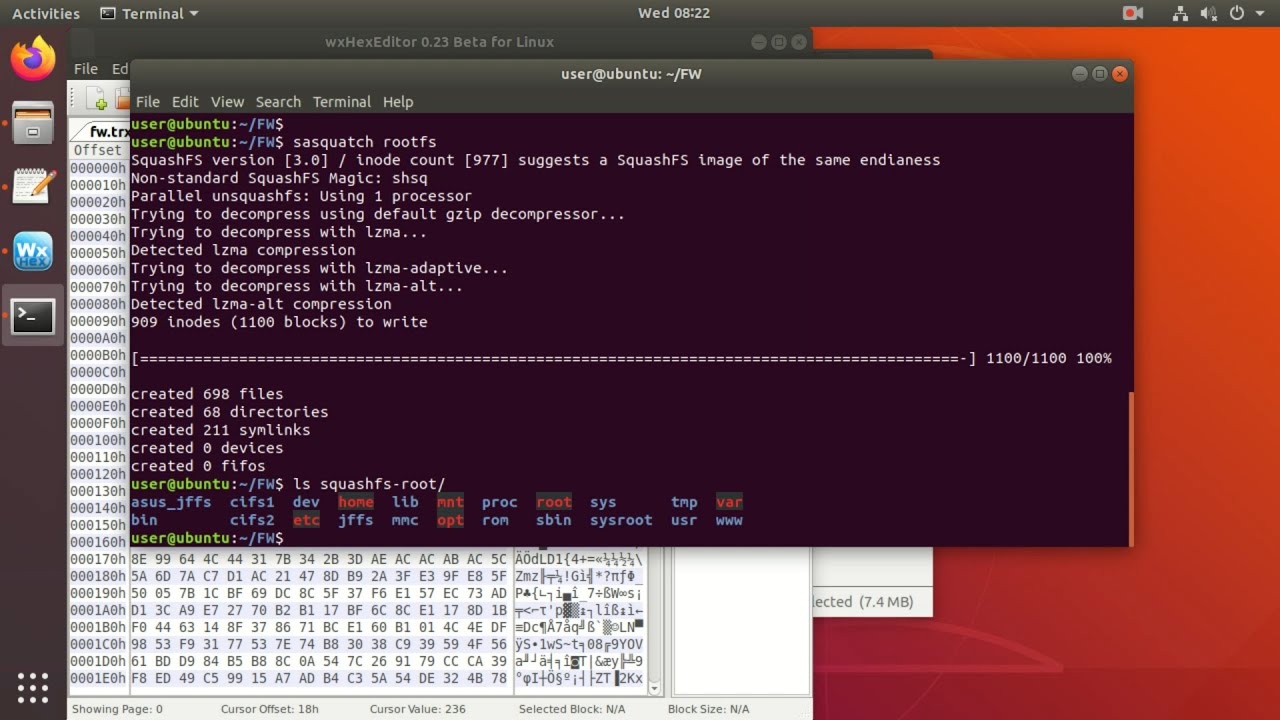Click the New File icon in wxHexEditor toolbar
This screenshot has width=1280, height=720.
(x=97, y=99)
